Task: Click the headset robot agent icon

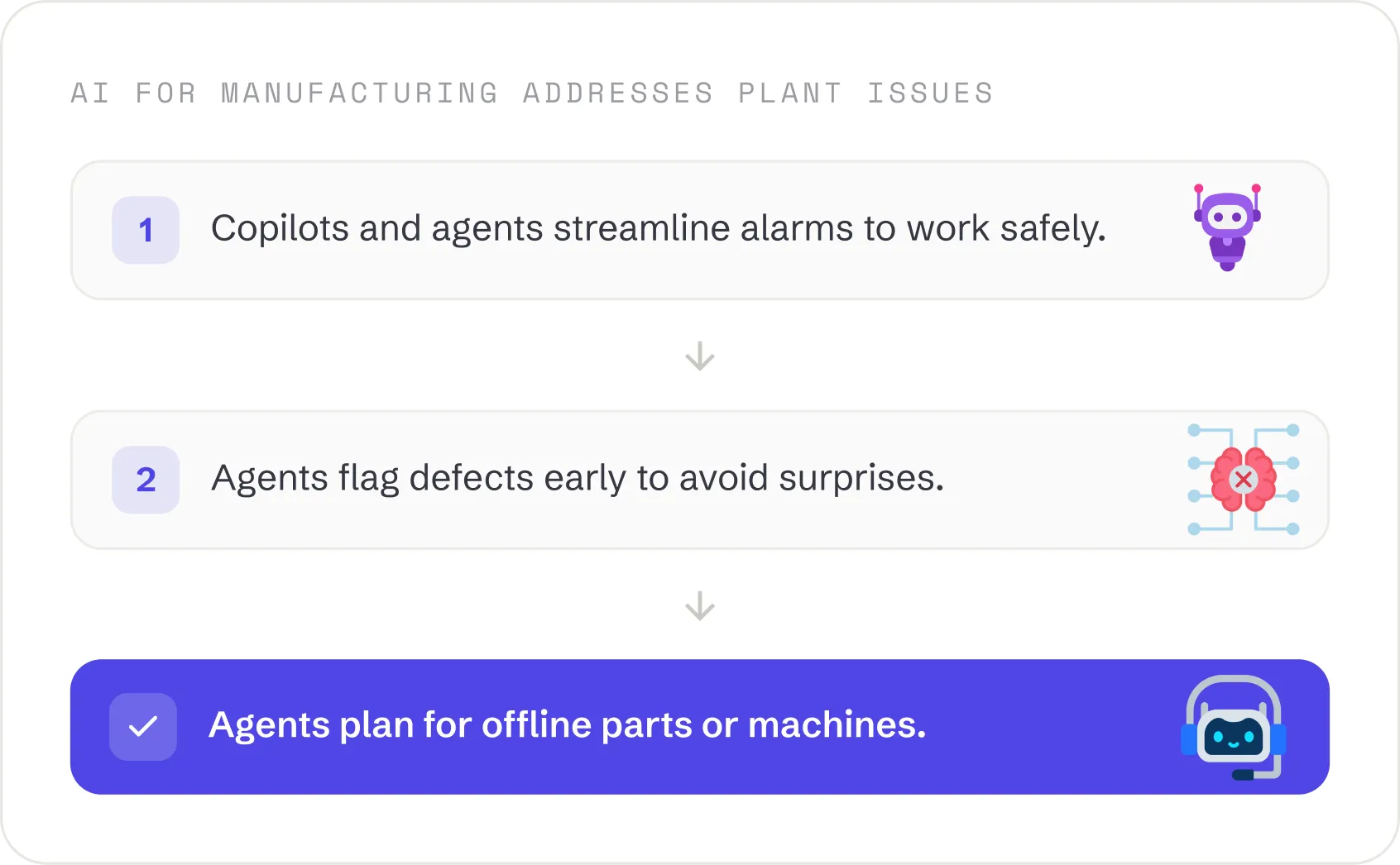Action: 1233,728
